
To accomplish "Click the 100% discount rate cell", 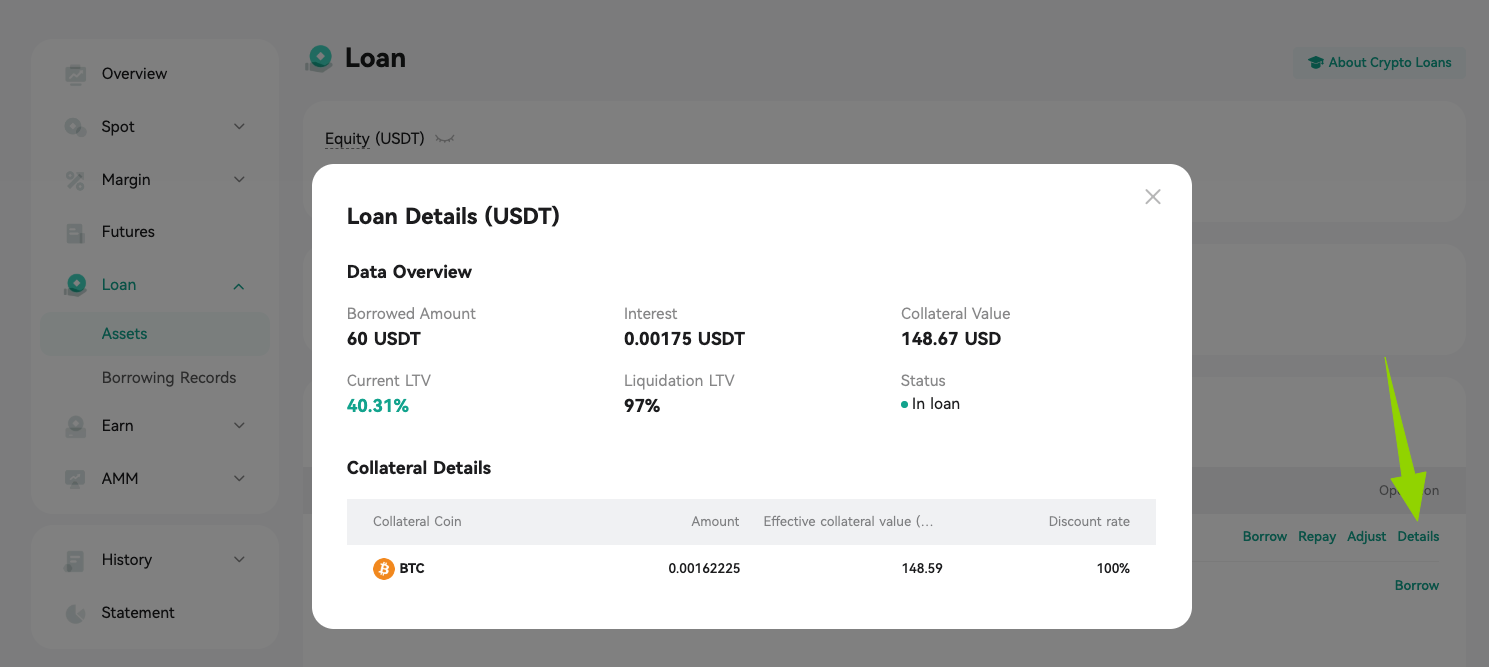I will coord(1113,569).
